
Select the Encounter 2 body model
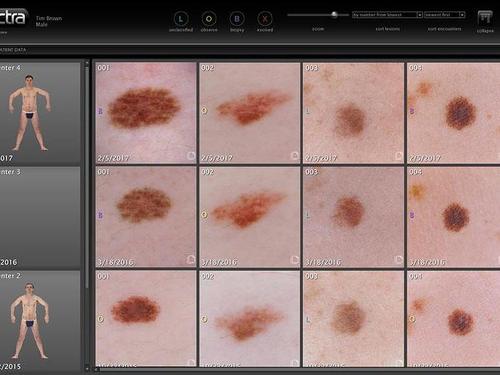tap(30, 321)
